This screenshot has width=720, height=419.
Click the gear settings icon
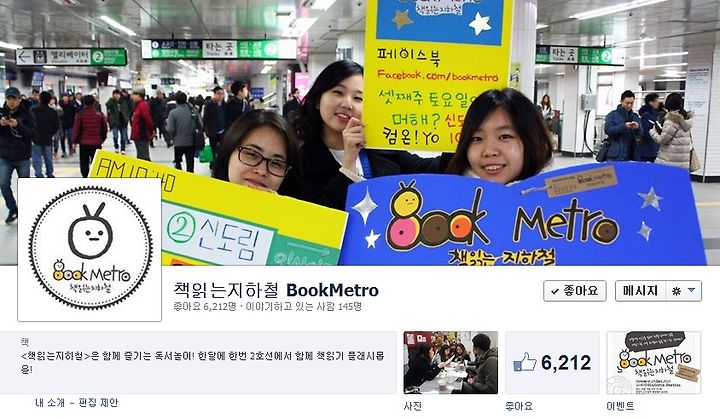[676, 291]
